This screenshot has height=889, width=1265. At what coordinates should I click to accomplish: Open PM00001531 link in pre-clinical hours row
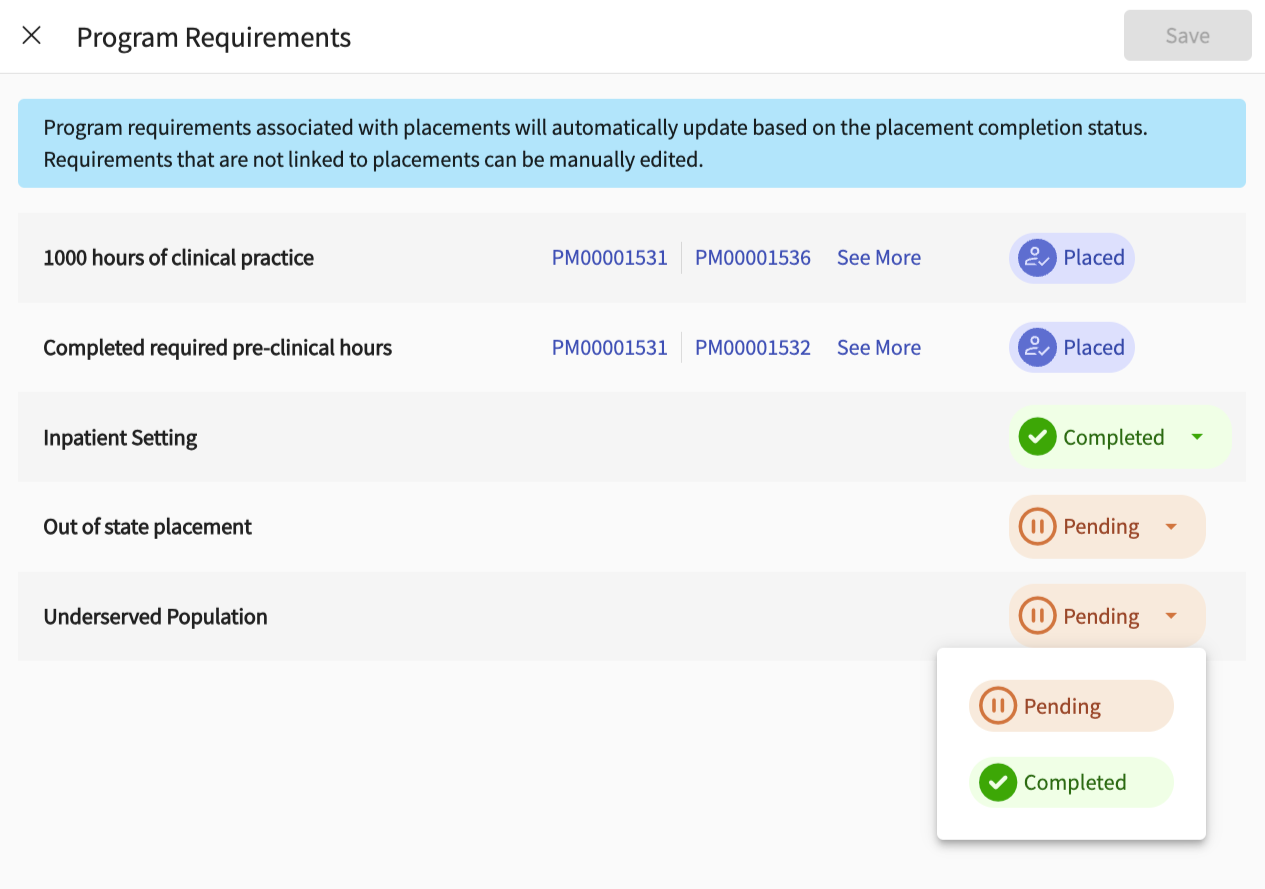609,348
